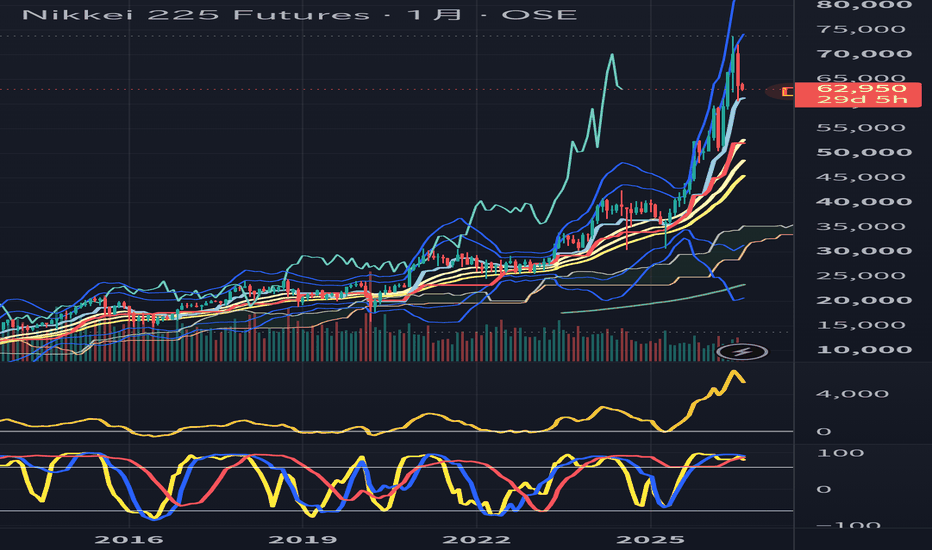
Task: Click the 100 label on the oscillator axis
Action: click(x=840, y=453)
